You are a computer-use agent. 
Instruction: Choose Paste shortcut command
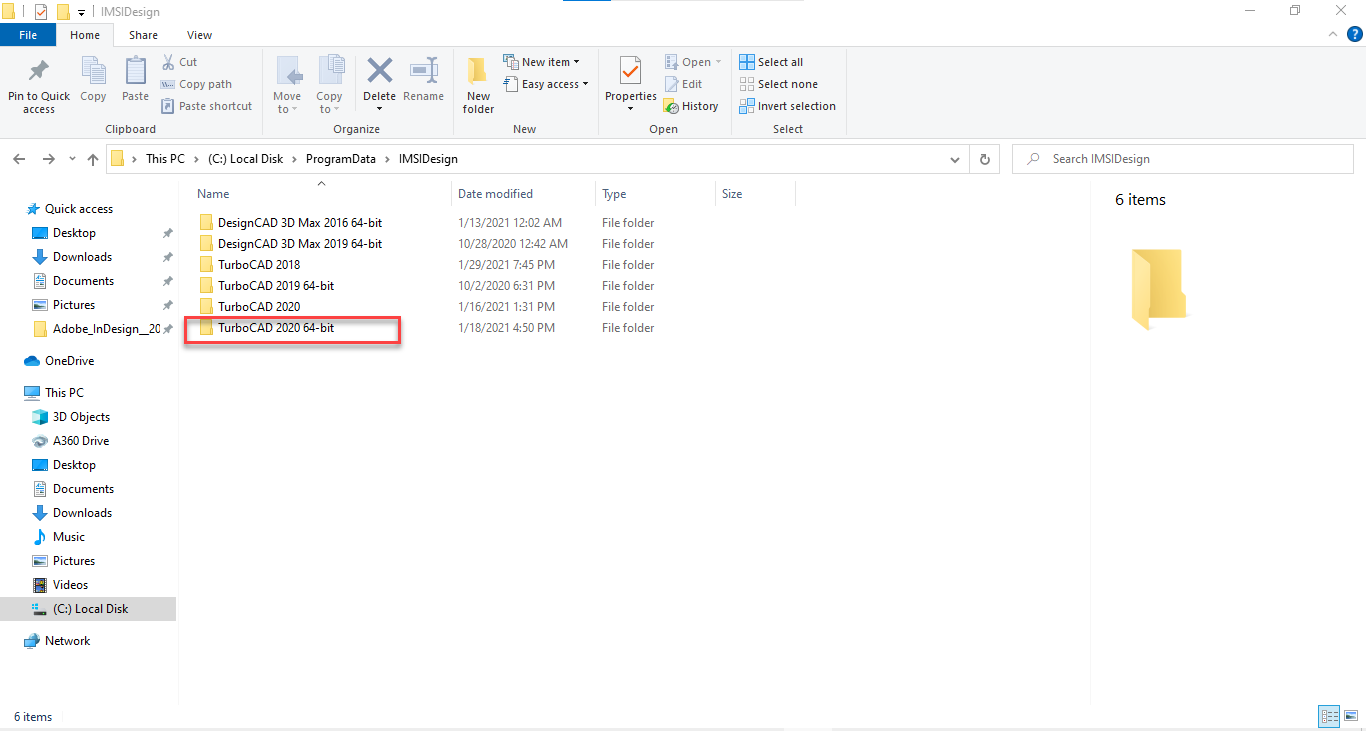(x=207, y=106)
